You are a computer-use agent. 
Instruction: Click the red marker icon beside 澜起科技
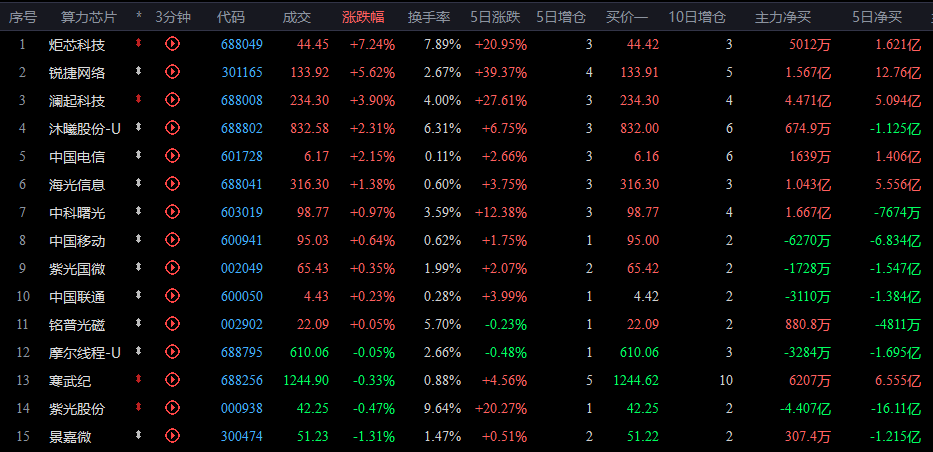[x=139, y=99]
